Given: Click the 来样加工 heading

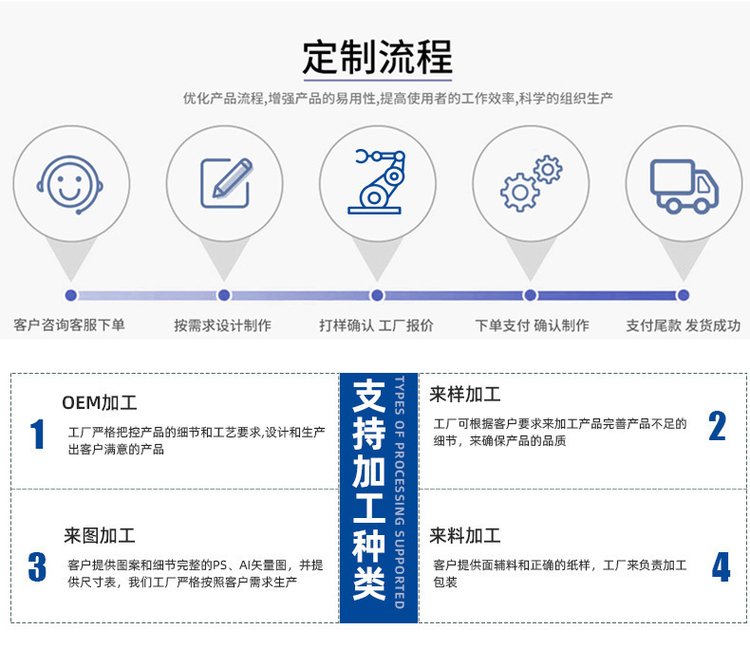Looking at the screenshot, I should 465,393.
